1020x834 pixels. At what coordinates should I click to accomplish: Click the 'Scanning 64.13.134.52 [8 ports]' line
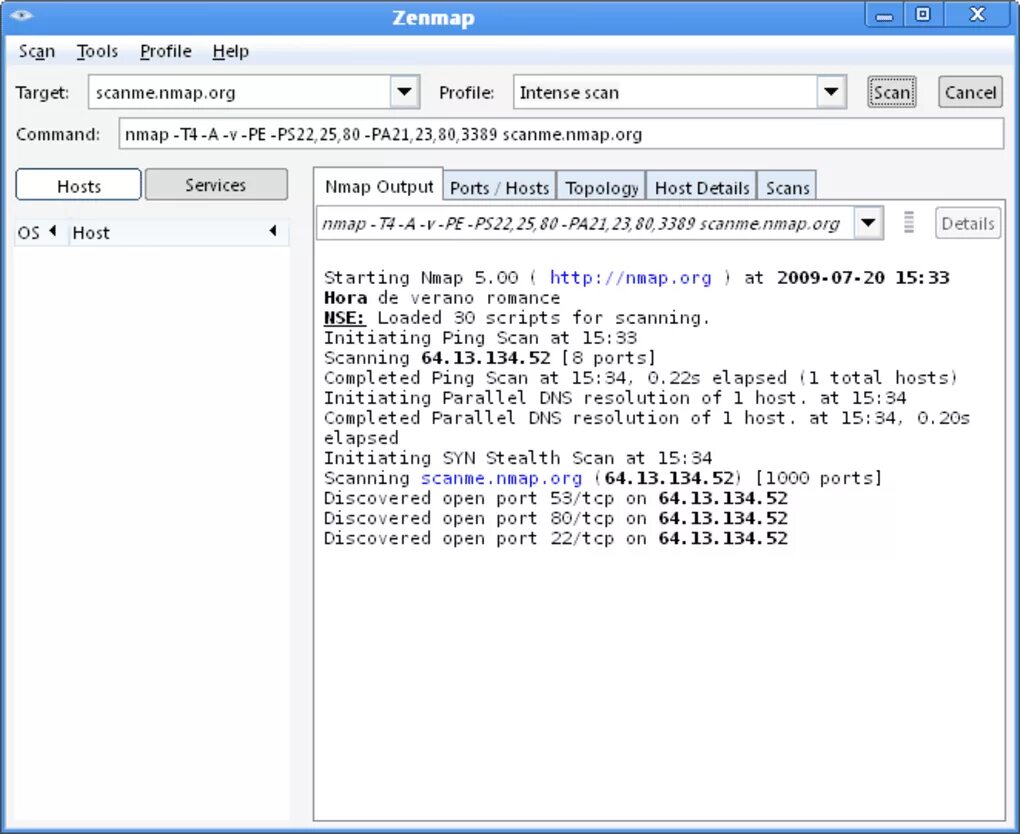pyautogui.click(x=490, y=358)
